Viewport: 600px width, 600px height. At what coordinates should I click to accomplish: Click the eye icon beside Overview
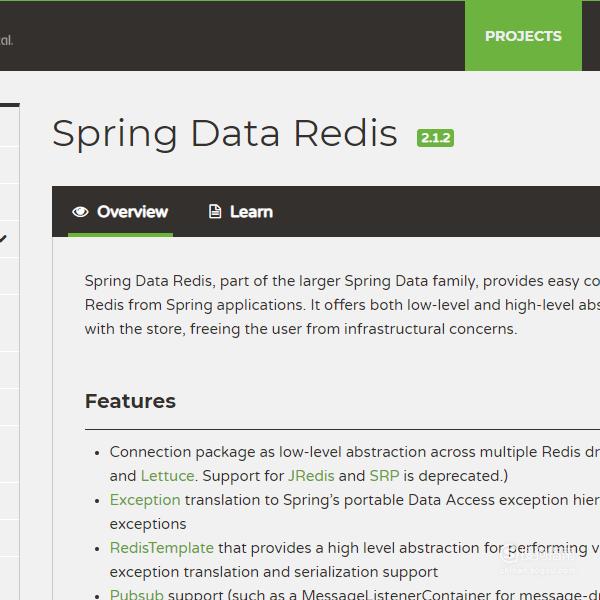[x=80, y=212]
